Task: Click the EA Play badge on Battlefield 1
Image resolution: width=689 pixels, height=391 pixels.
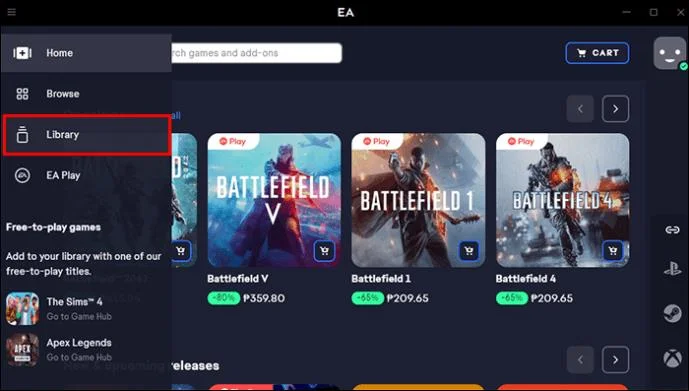Action: point(377,141)
